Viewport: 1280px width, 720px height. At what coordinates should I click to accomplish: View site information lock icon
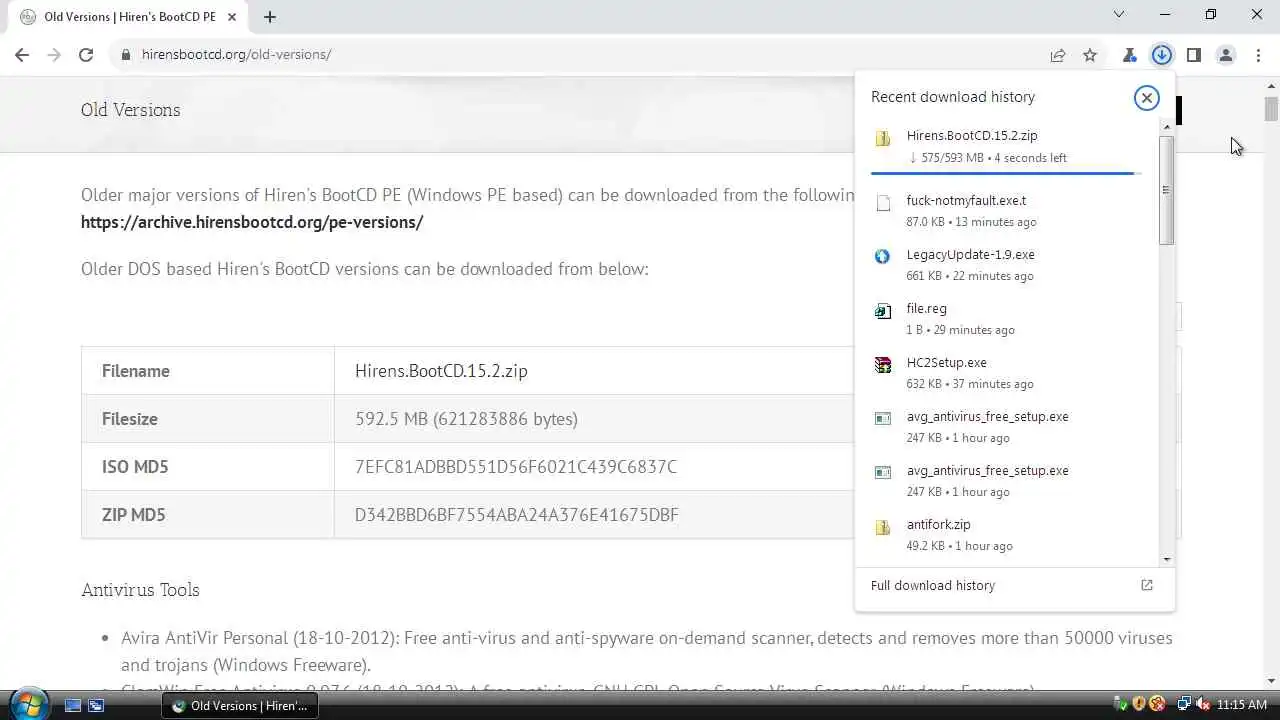[126, 55]
